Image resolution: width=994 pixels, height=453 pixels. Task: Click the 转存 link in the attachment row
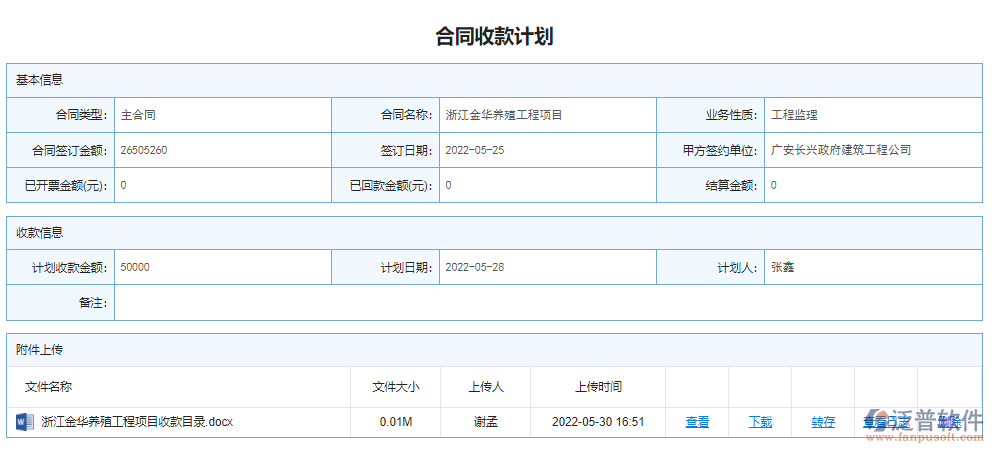pos(823,422)
